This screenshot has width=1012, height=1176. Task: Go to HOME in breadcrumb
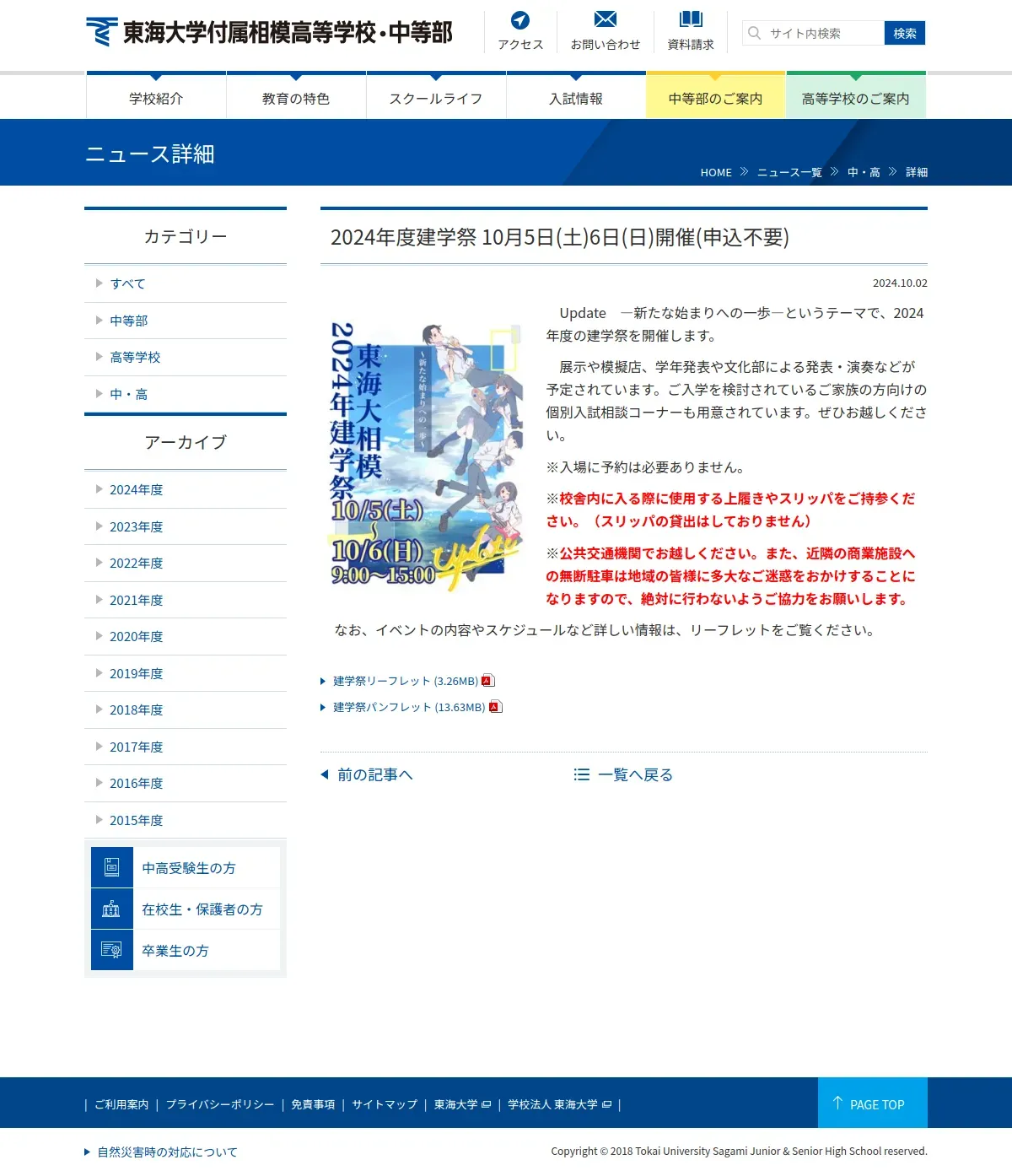point(716,172)
